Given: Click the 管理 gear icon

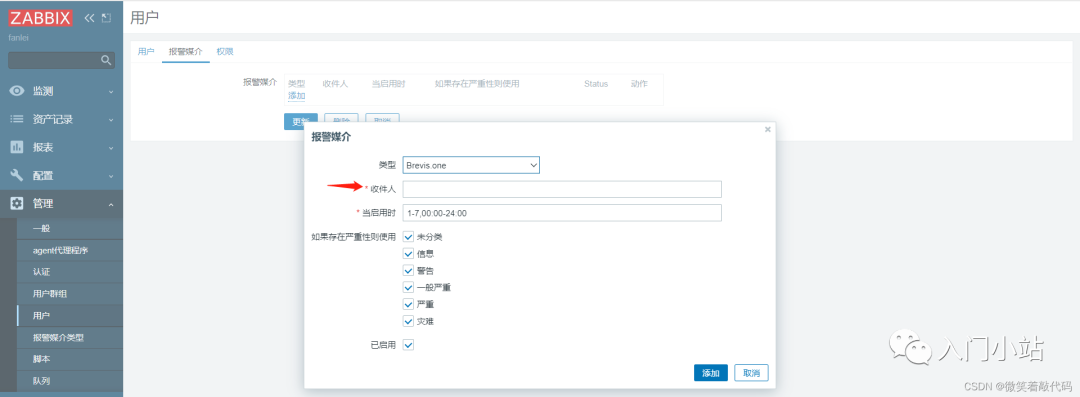Looking at the screenshot, I should tap(17, 203).
